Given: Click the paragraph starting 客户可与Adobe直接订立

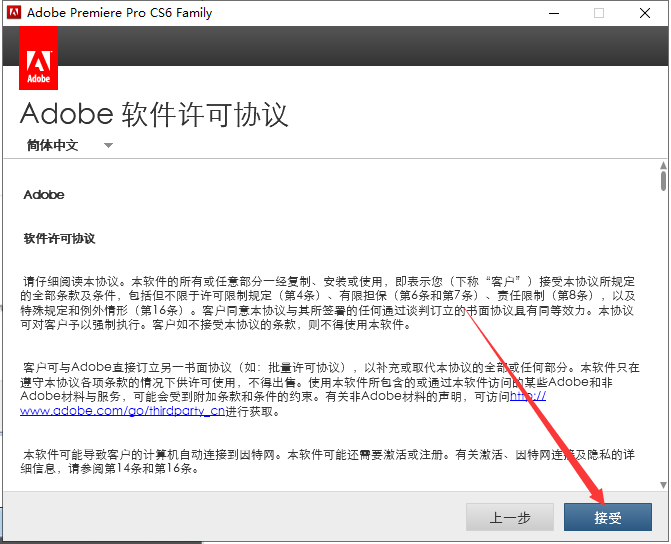Looking at the screenshot, I should [x=330, y=389].
